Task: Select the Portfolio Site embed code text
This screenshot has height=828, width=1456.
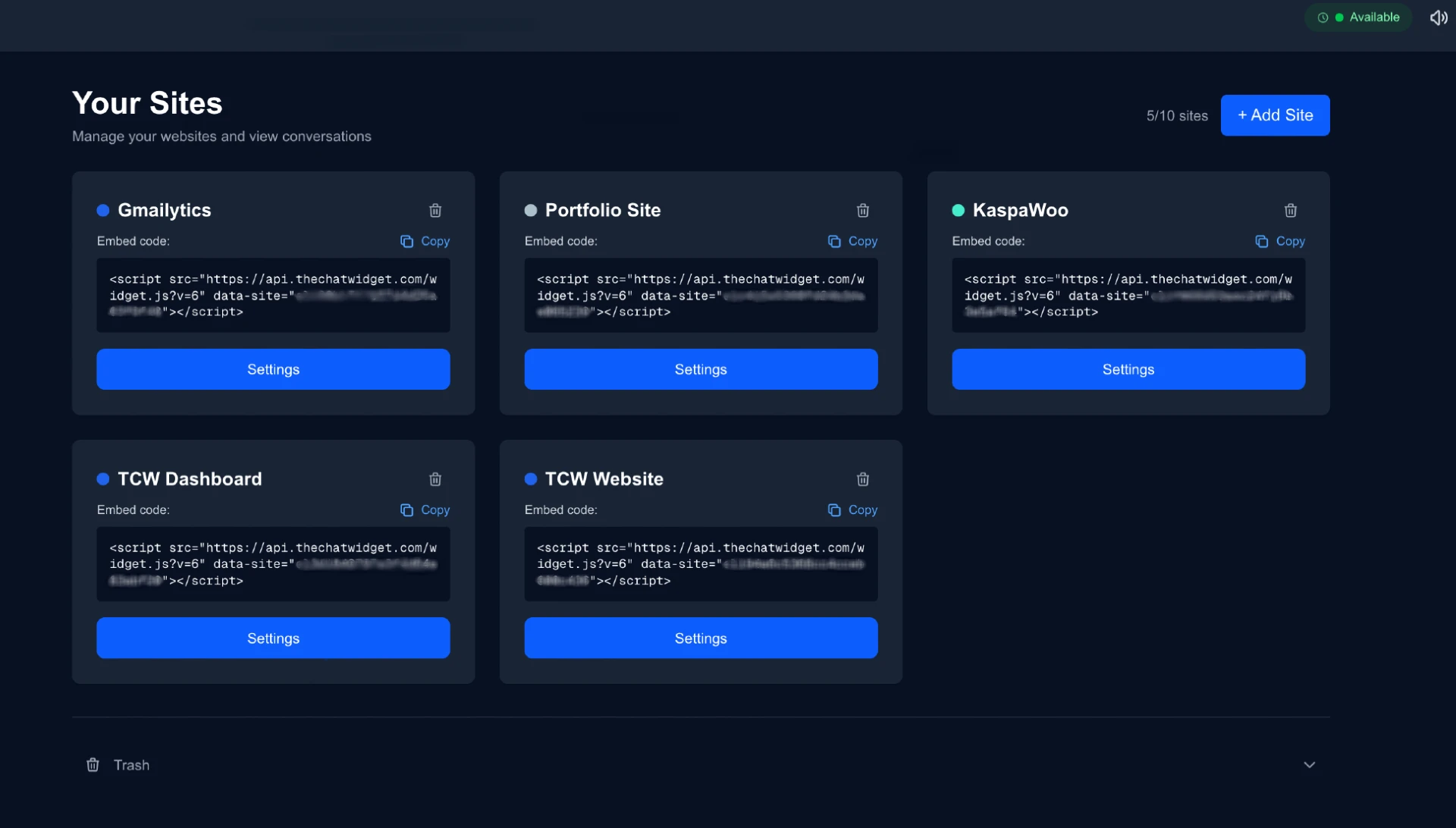Action: (701, 295)
